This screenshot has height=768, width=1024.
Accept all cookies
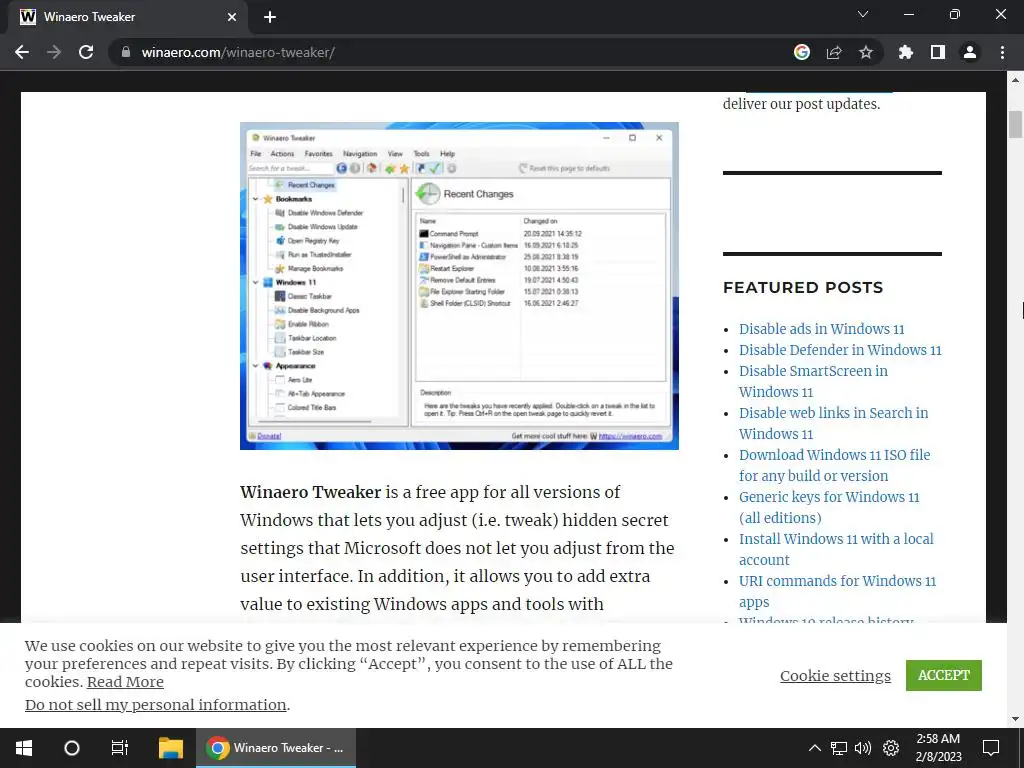coord(944,675)
